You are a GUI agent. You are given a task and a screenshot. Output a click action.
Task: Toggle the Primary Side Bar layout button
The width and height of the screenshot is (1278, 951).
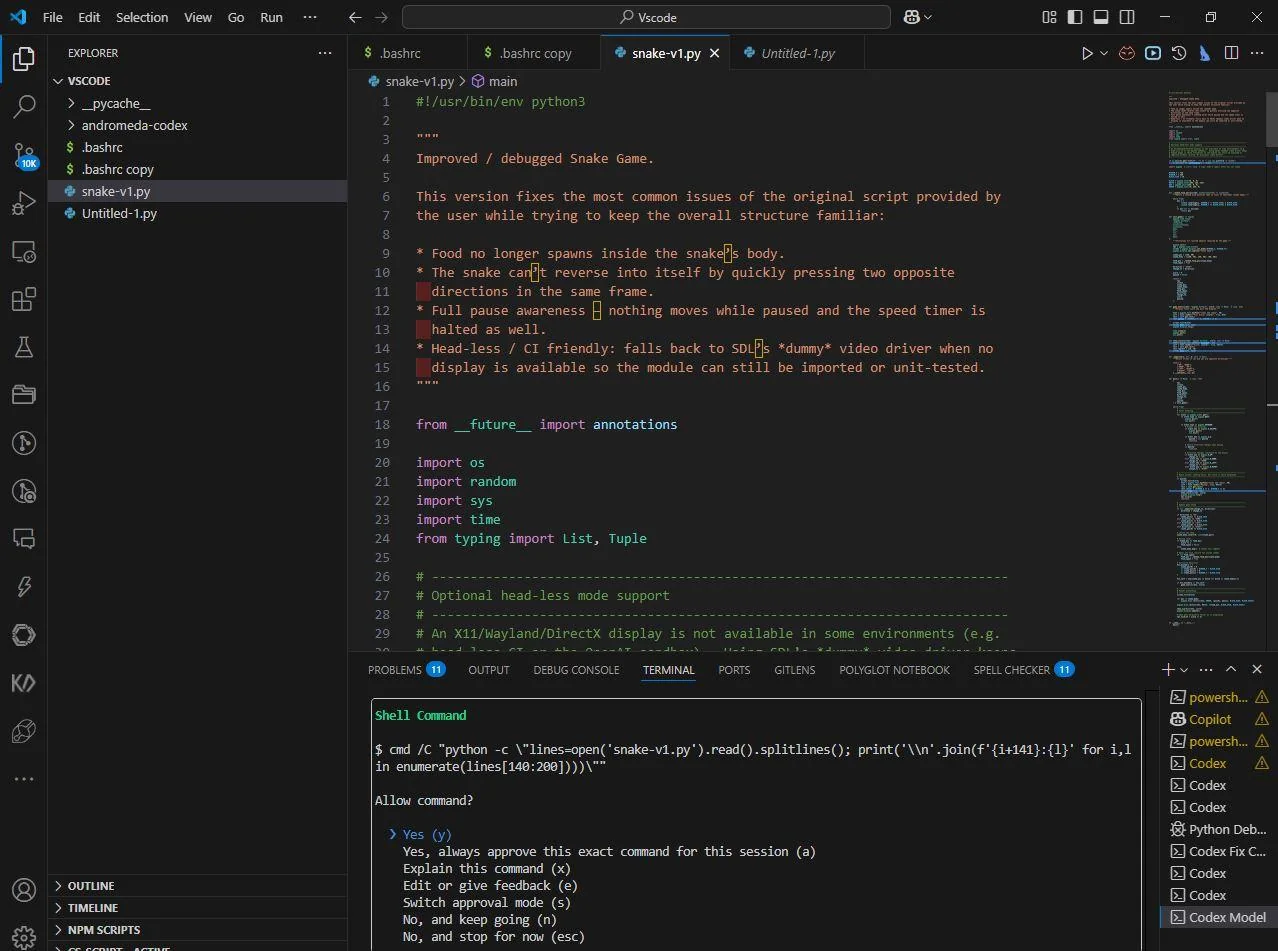[x=1074, y=17]
